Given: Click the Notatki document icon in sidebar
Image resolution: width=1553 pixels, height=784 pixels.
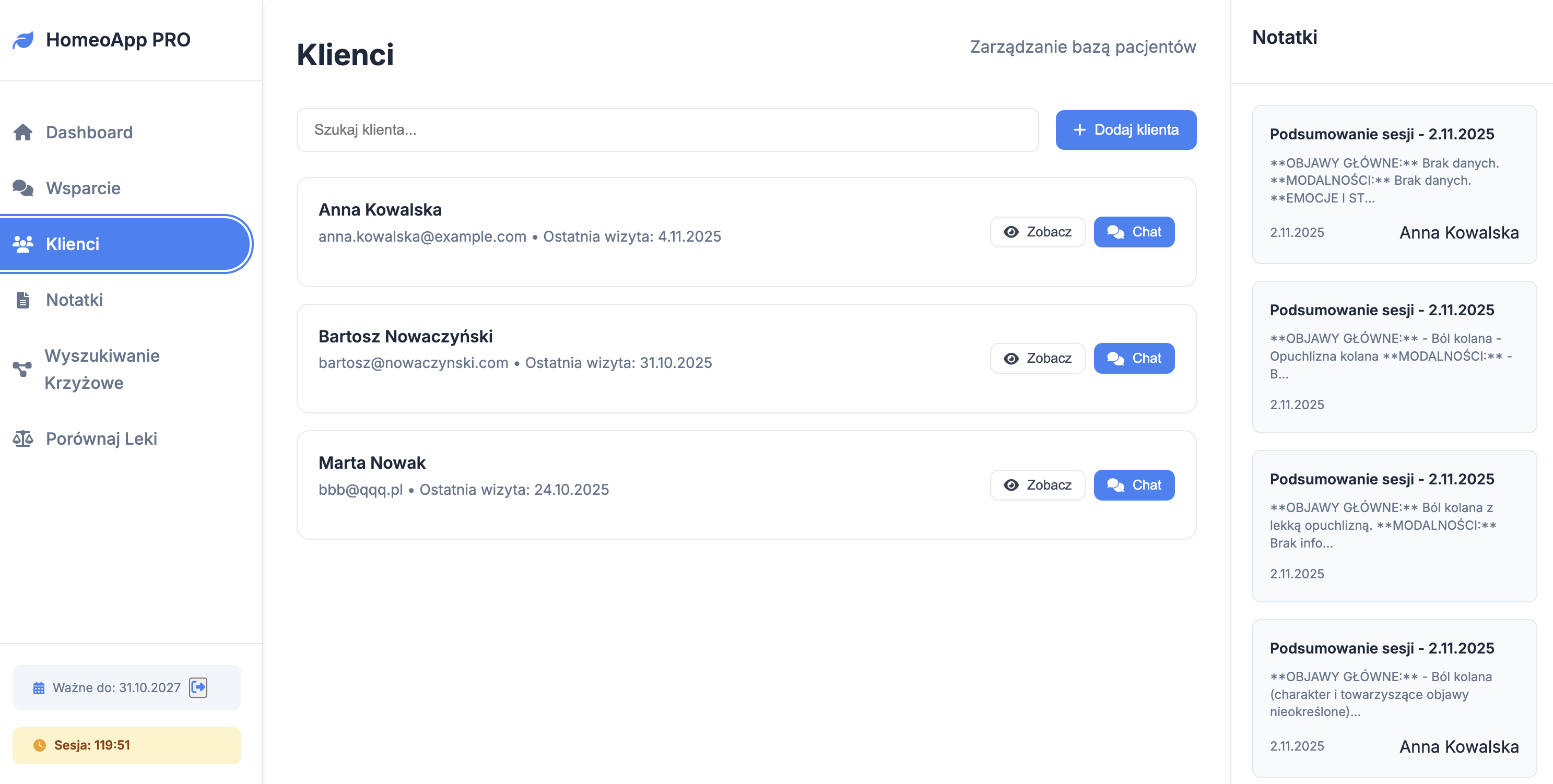Looking at the screenshot, I should (x=23, y=300).
